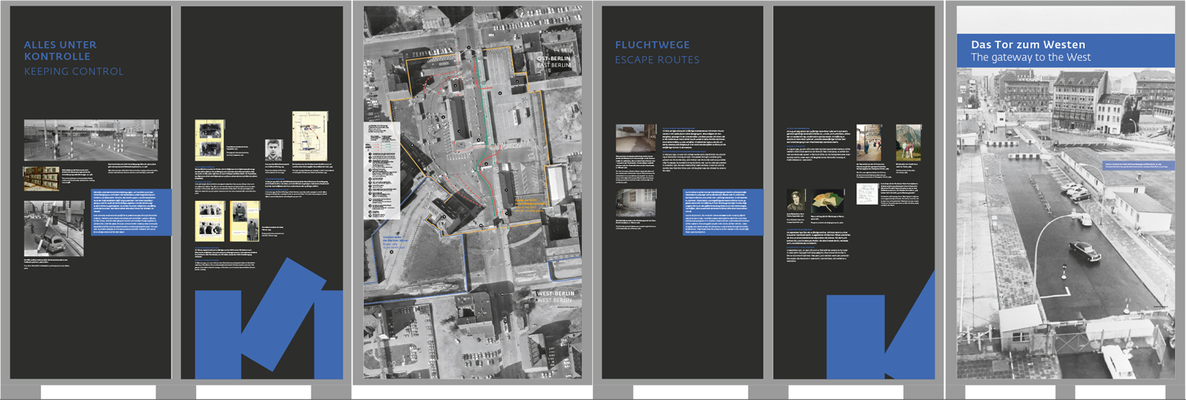Click the large blue K-shaped graphic
This screenshot has width=1186, height=400.
point(269,318)
